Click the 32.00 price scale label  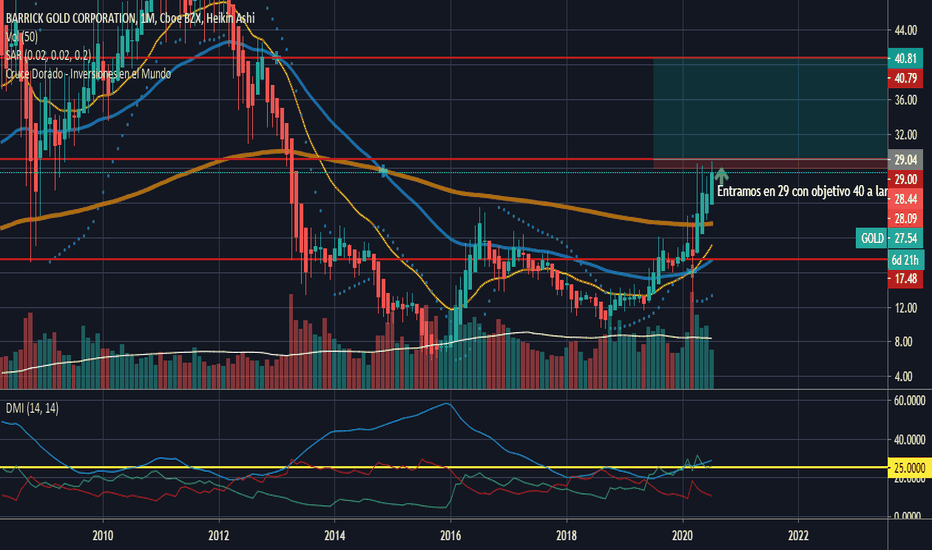click(x=905, y=134)
